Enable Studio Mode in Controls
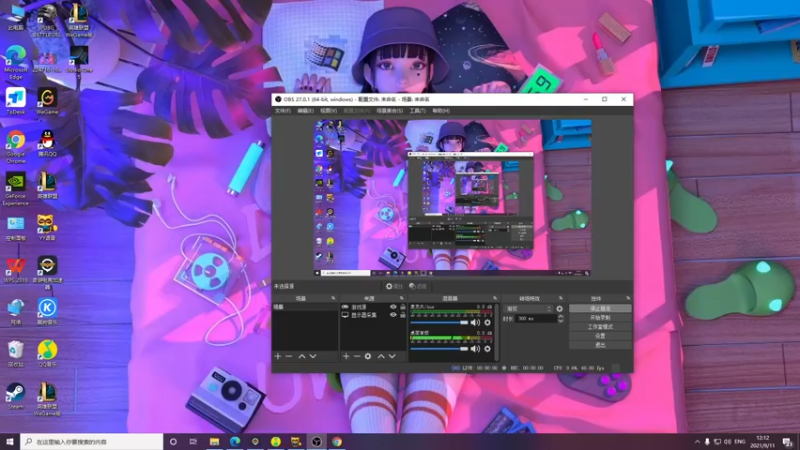 pyautogui.click(x=600, y=327)
